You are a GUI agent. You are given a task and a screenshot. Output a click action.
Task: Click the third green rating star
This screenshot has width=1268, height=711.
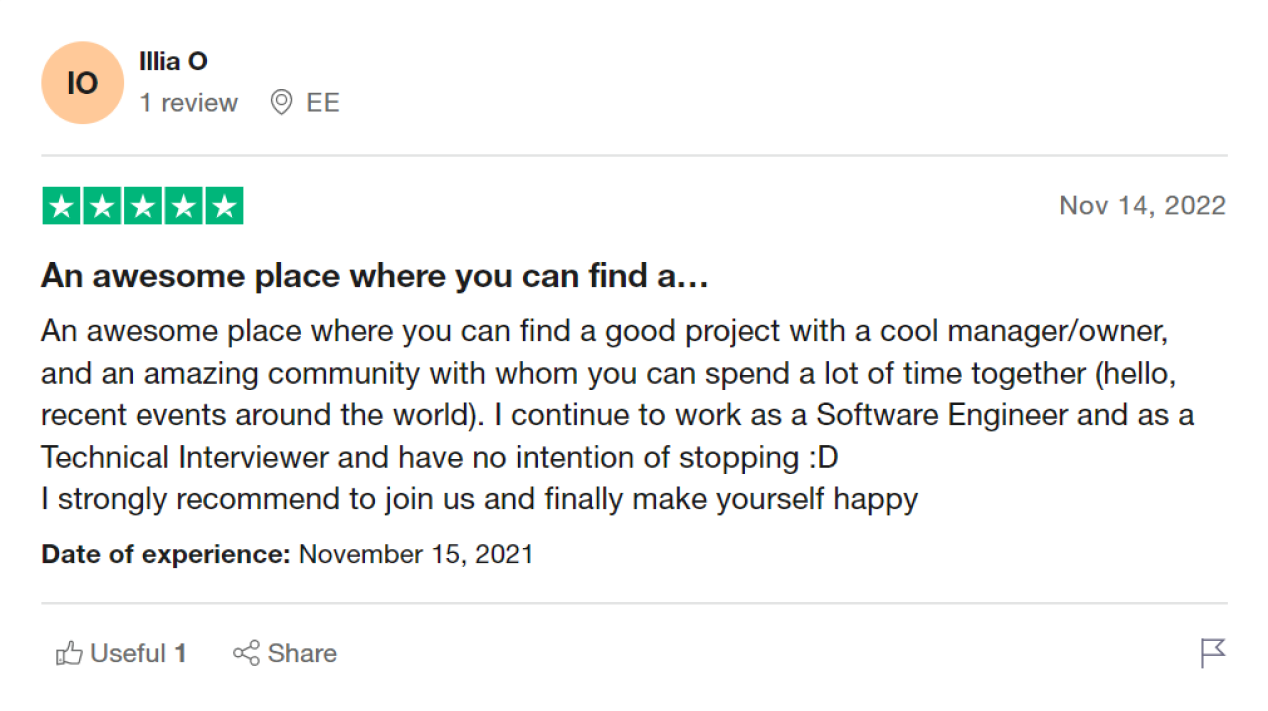(x=143, y=206)
